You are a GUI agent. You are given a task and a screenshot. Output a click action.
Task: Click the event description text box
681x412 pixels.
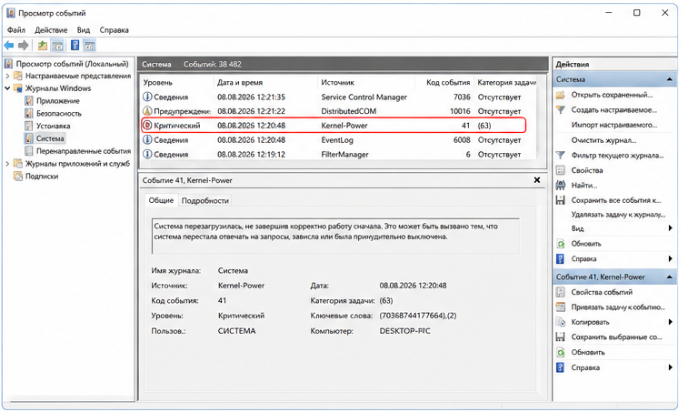pos(335,236)
